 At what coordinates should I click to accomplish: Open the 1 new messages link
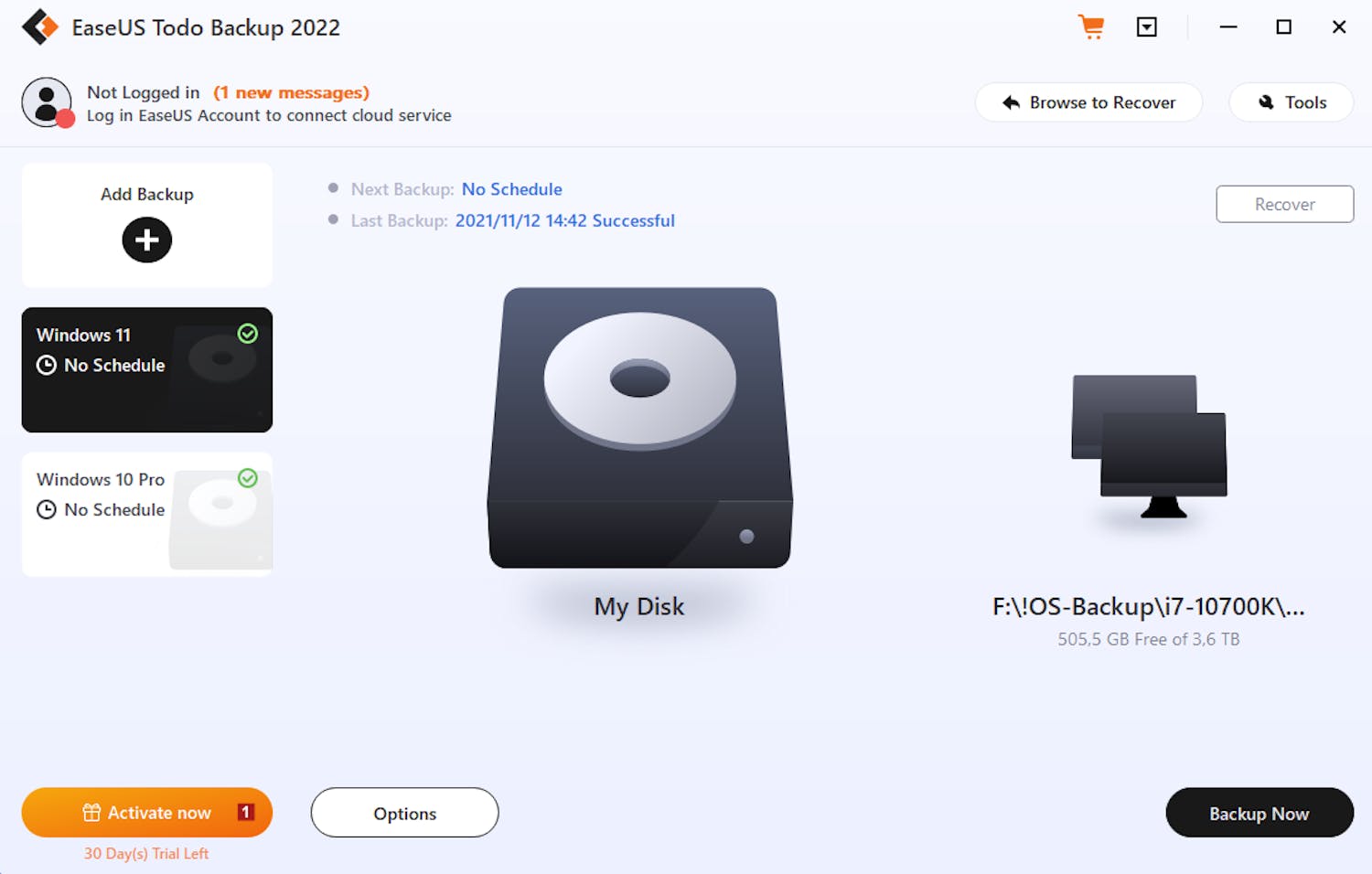click(291, 92)
